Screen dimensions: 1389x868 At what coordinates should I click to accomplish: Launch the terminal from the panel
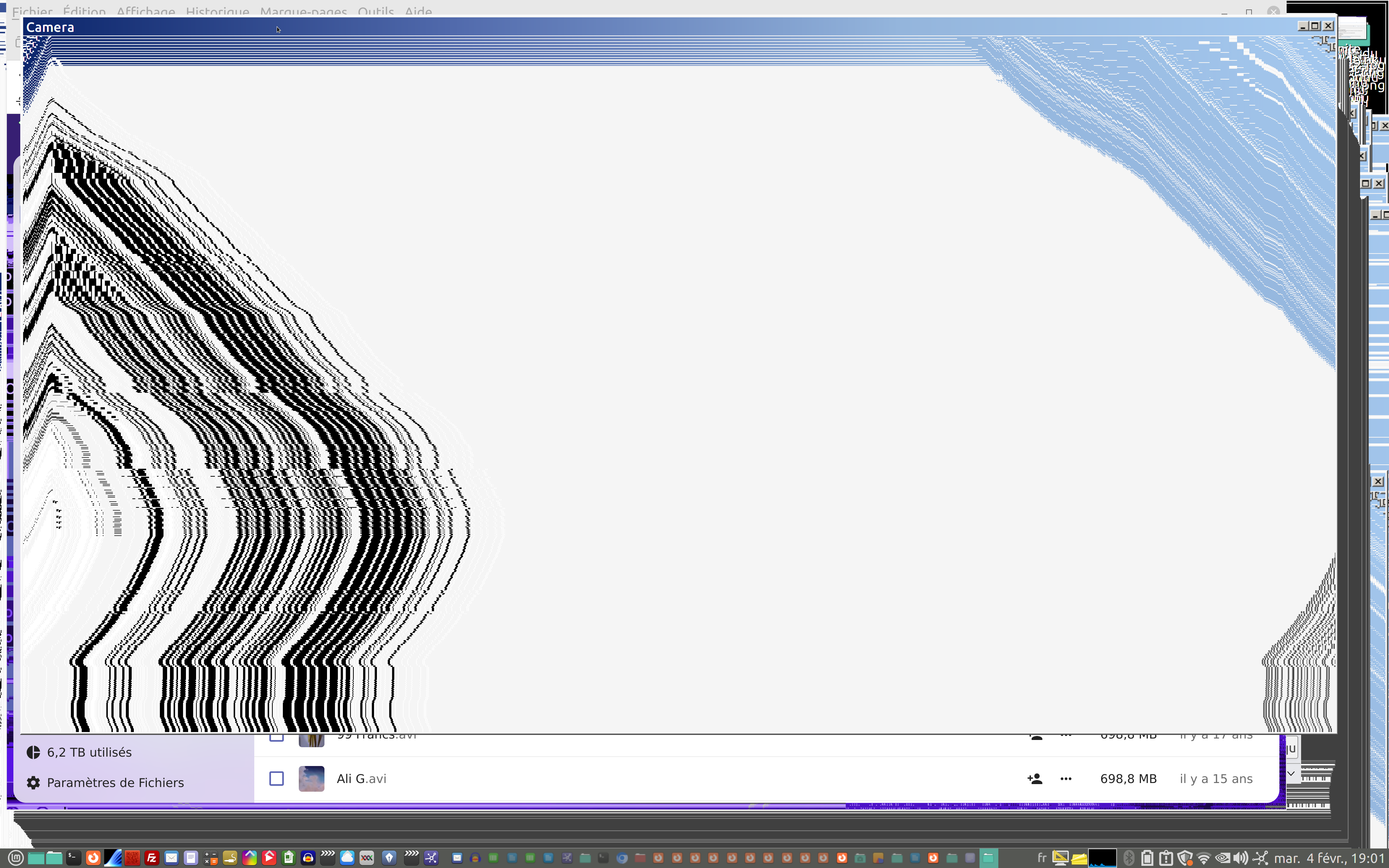(x=73, y=858)
